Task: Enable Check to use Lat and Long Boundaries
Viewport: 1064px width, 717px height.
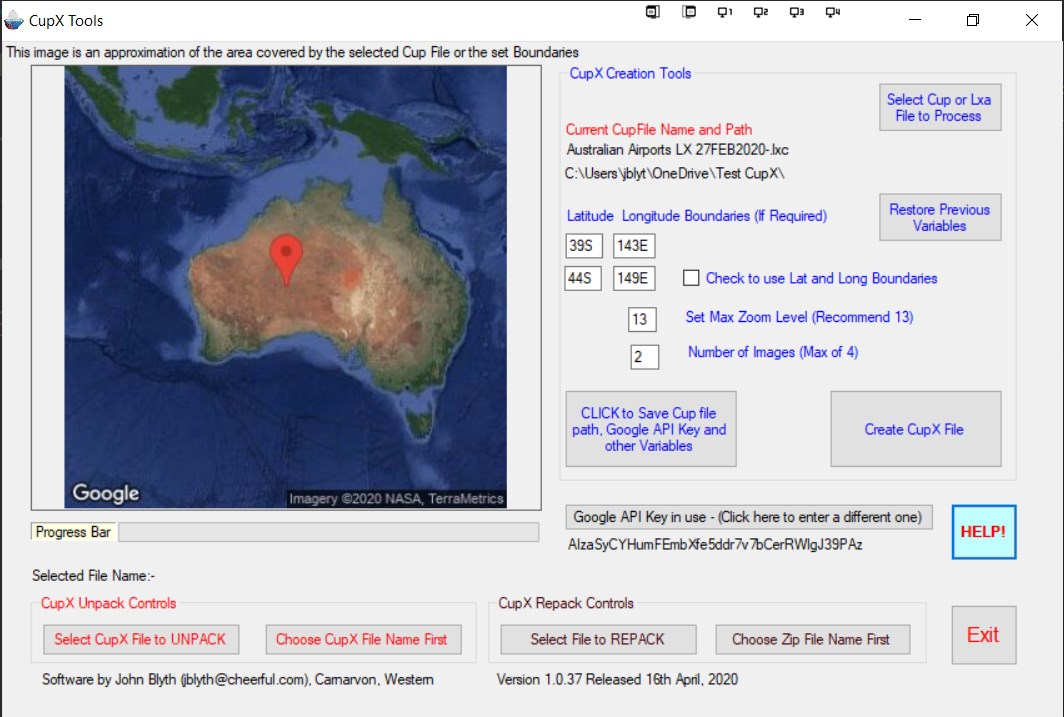Action: pos(691,277)
